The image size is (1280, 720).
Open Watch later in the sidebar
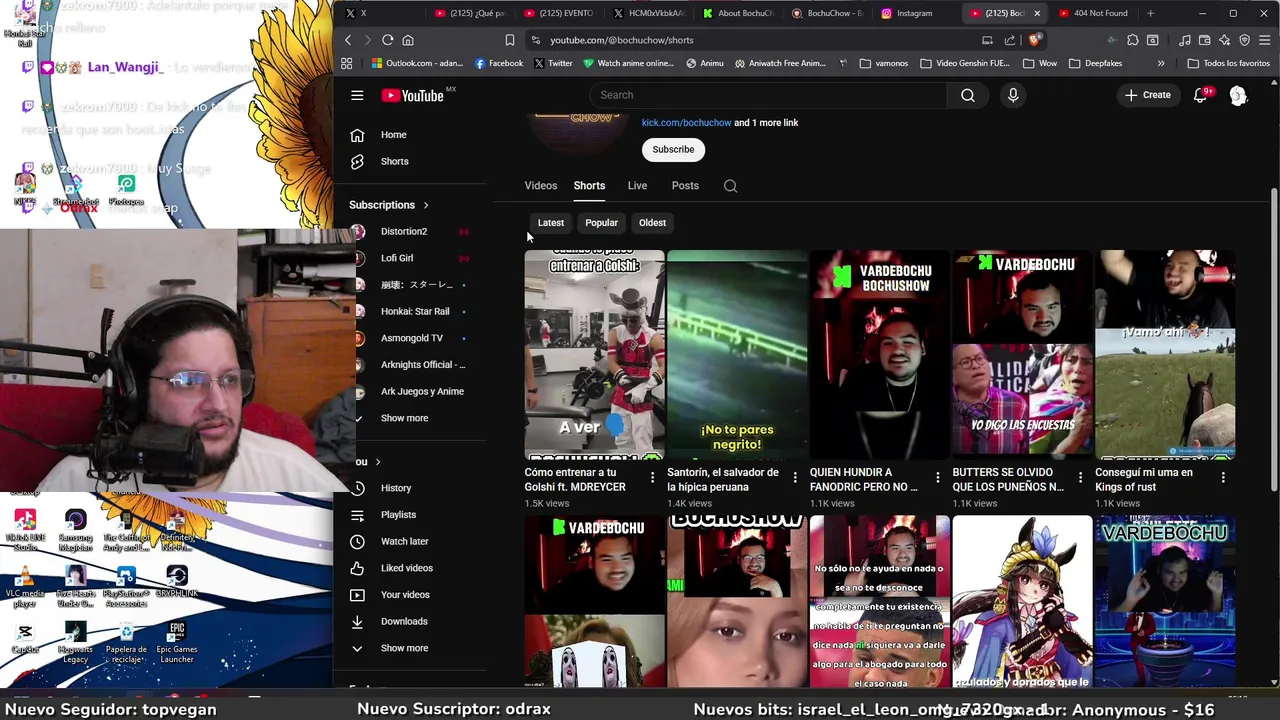(x=404, y=541)
